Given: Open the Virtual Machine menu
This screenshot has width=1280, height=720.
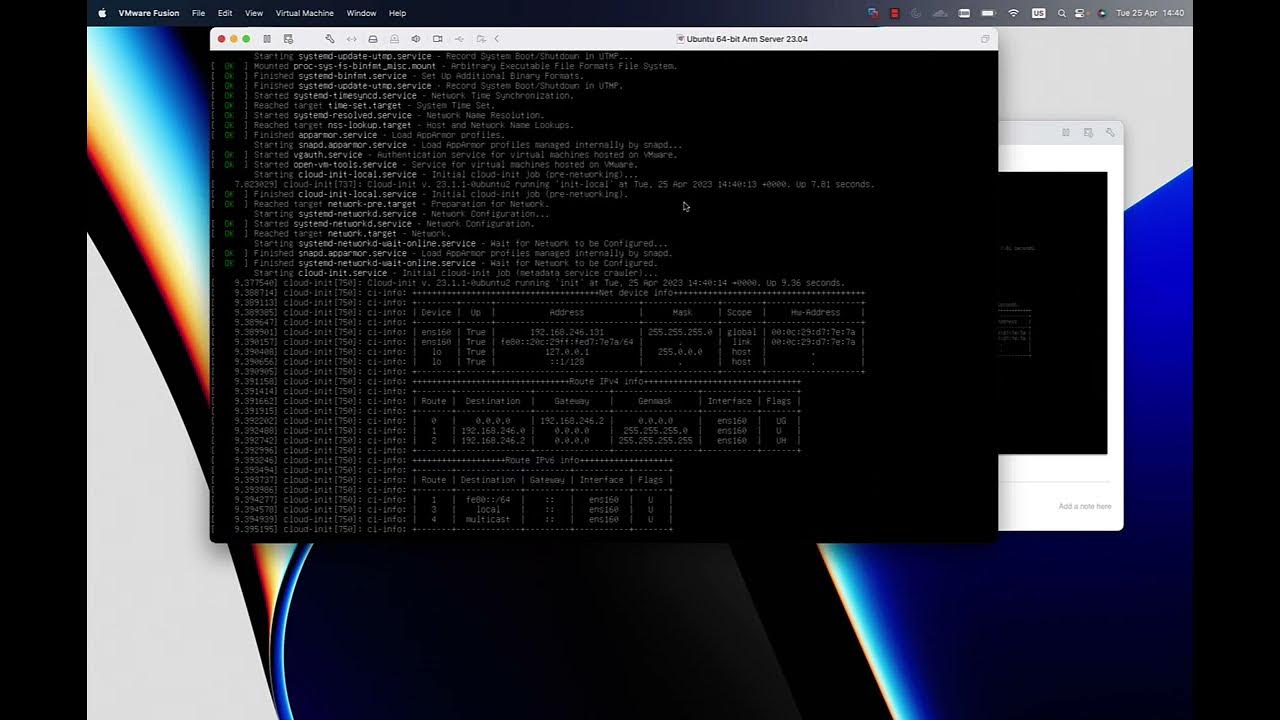Looking at the screenshot, I should (304, 13).
